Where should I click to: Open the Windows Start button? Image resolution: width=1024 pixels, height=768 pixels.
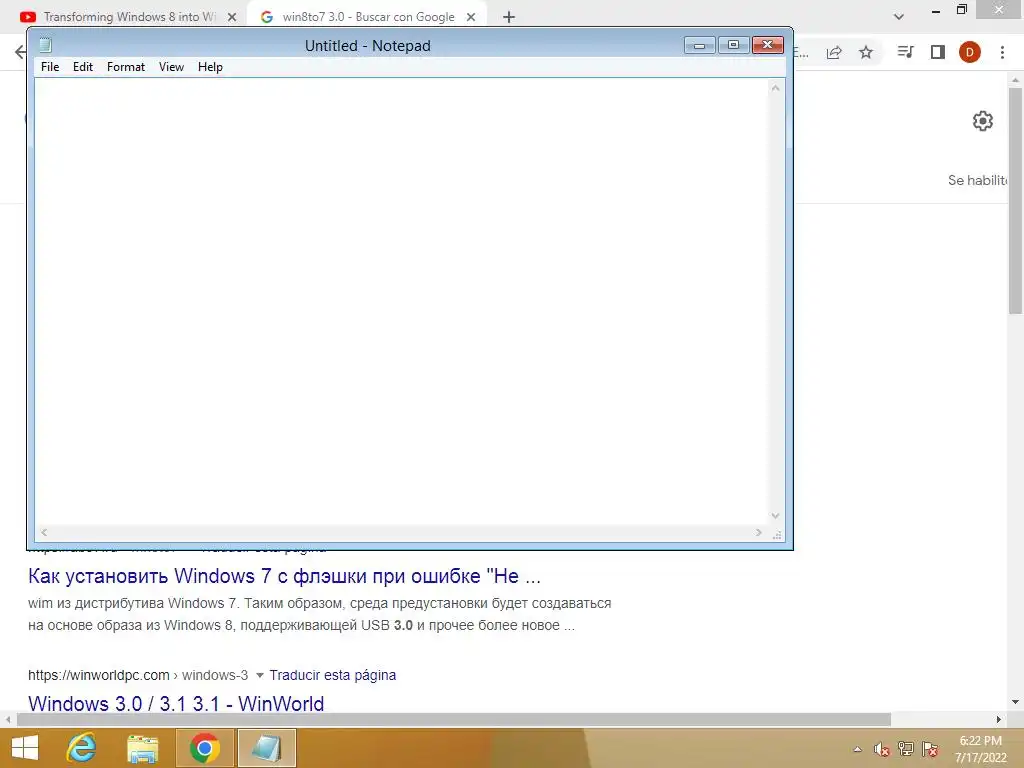pos(25,748)
